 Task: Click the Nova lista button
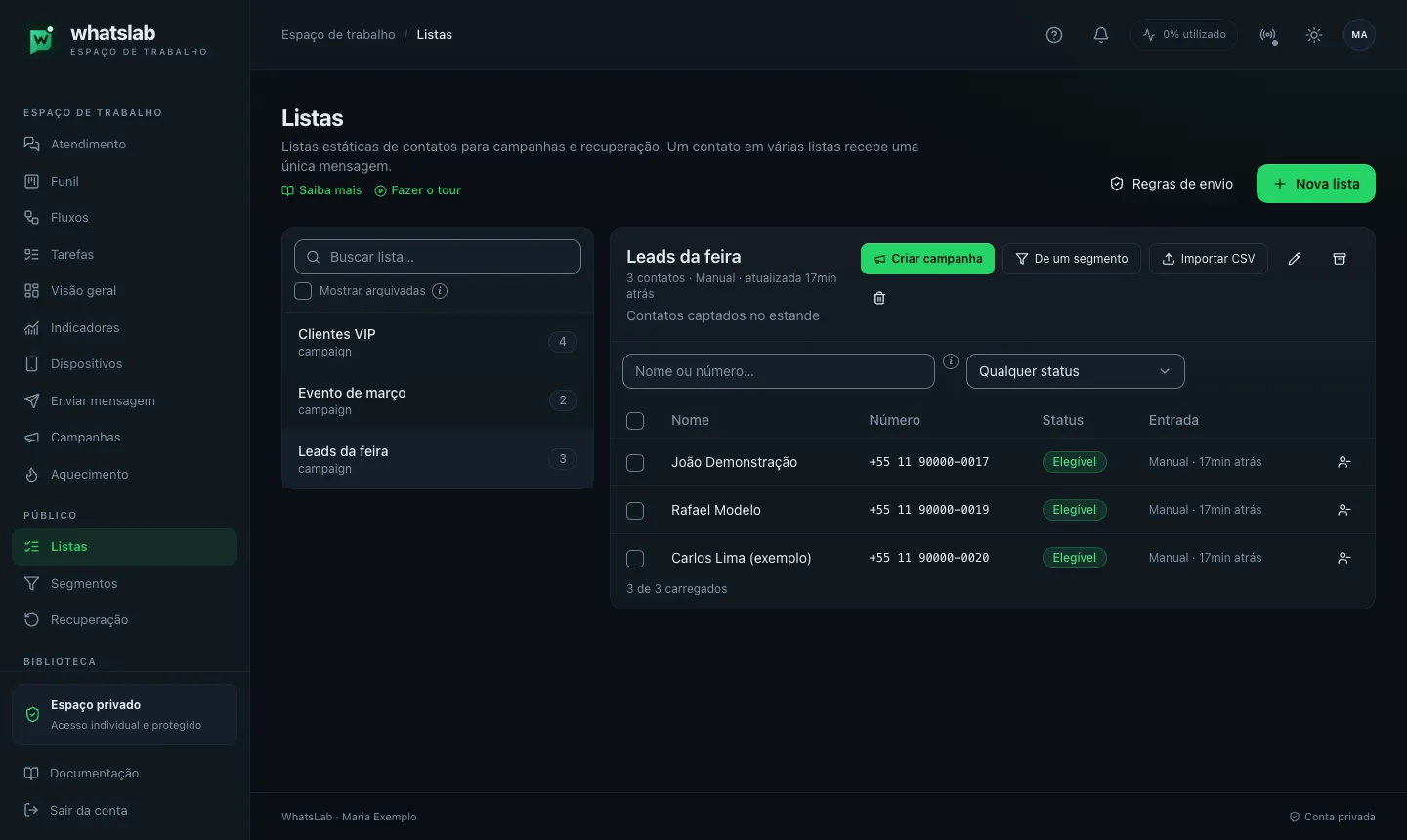coord(1315,184)
